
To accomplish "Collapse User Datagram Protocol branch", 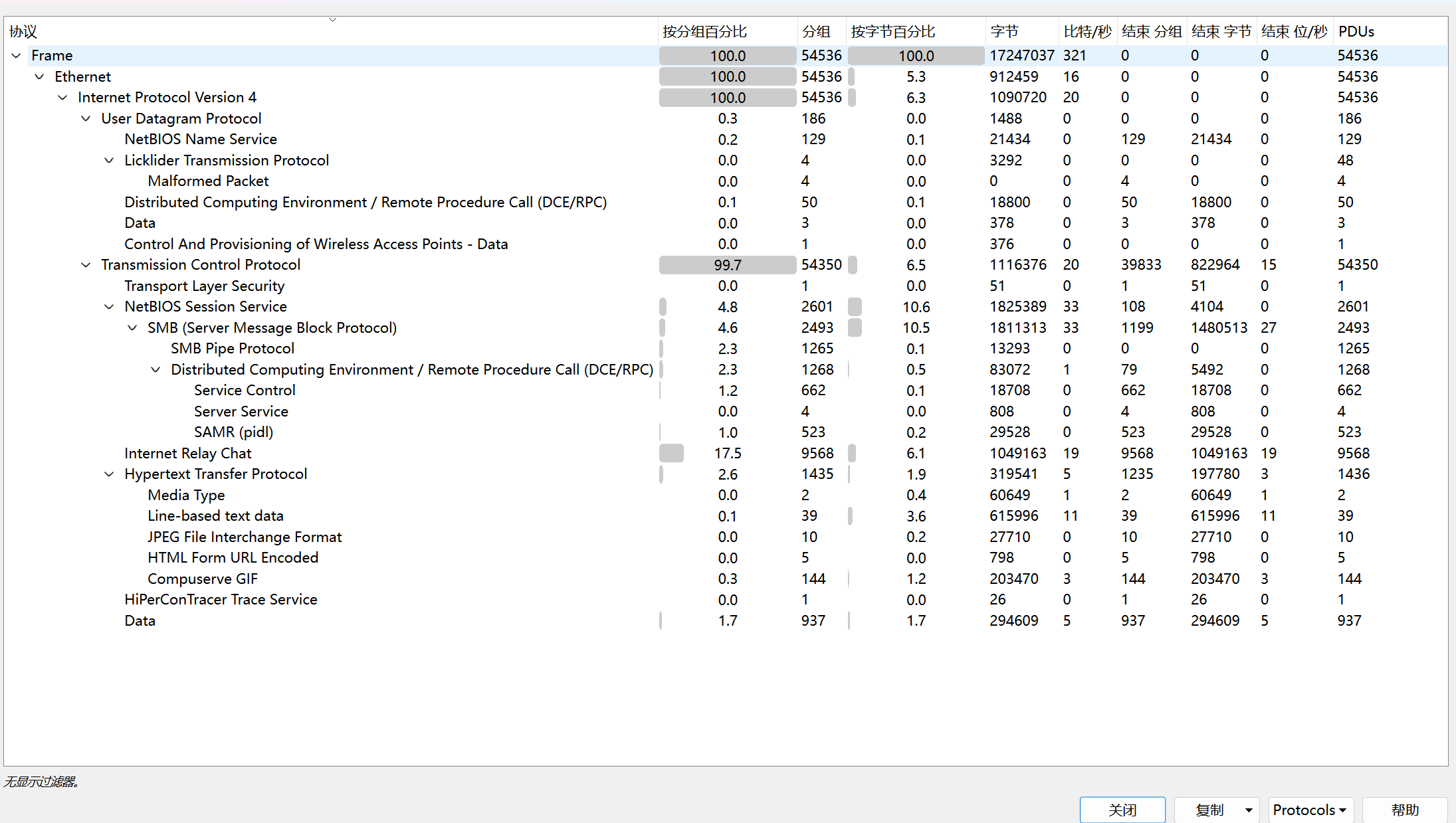I will coord(86,119).
